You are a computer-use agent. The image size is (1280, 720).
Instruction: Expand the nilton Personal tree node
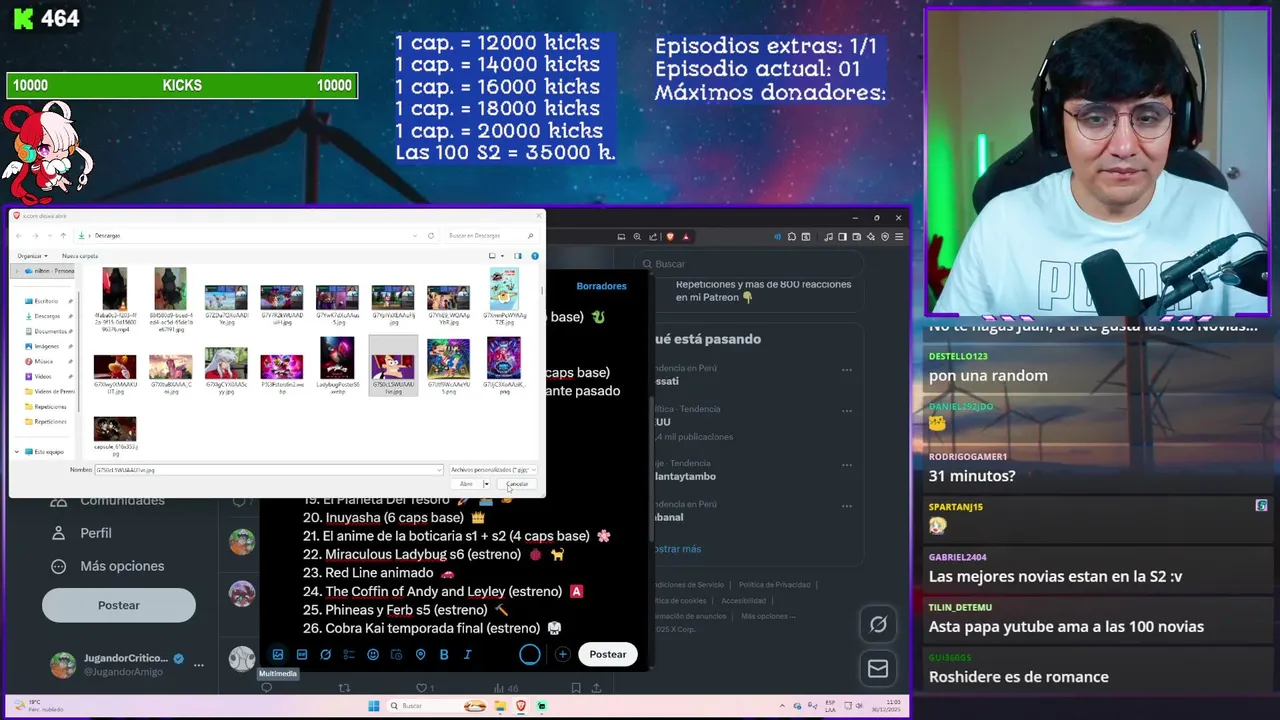(x=17, y=271)
